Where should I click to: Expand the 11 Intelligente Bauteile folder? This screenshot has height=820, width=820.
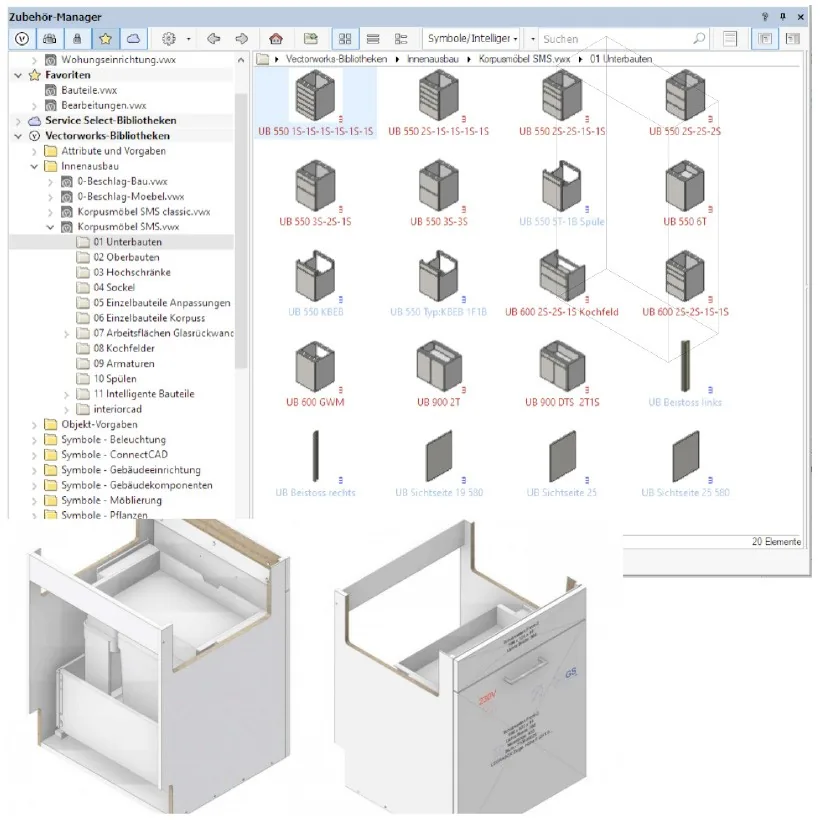(66, 394)
